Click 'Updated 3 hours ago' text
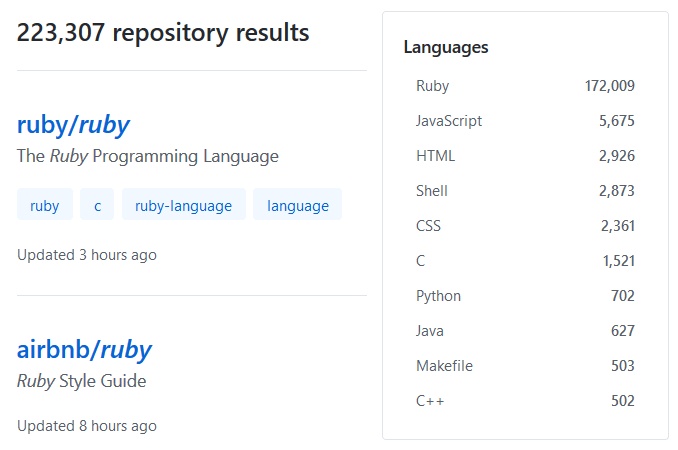The height and width of the screenshot is (450, 678). [87, 255]
